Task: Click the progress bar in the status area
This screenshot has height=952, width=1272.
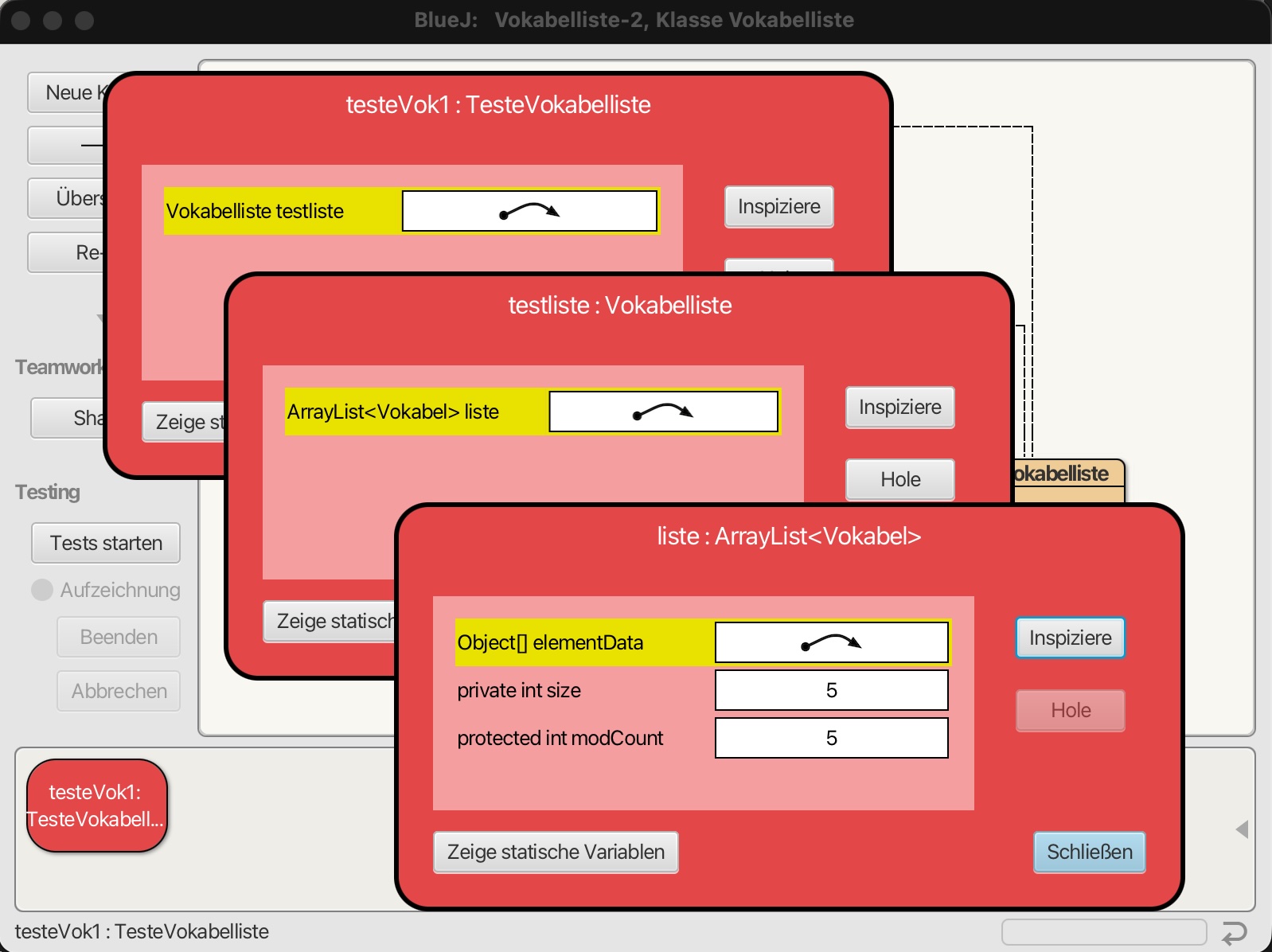Action: point(1104,932)
